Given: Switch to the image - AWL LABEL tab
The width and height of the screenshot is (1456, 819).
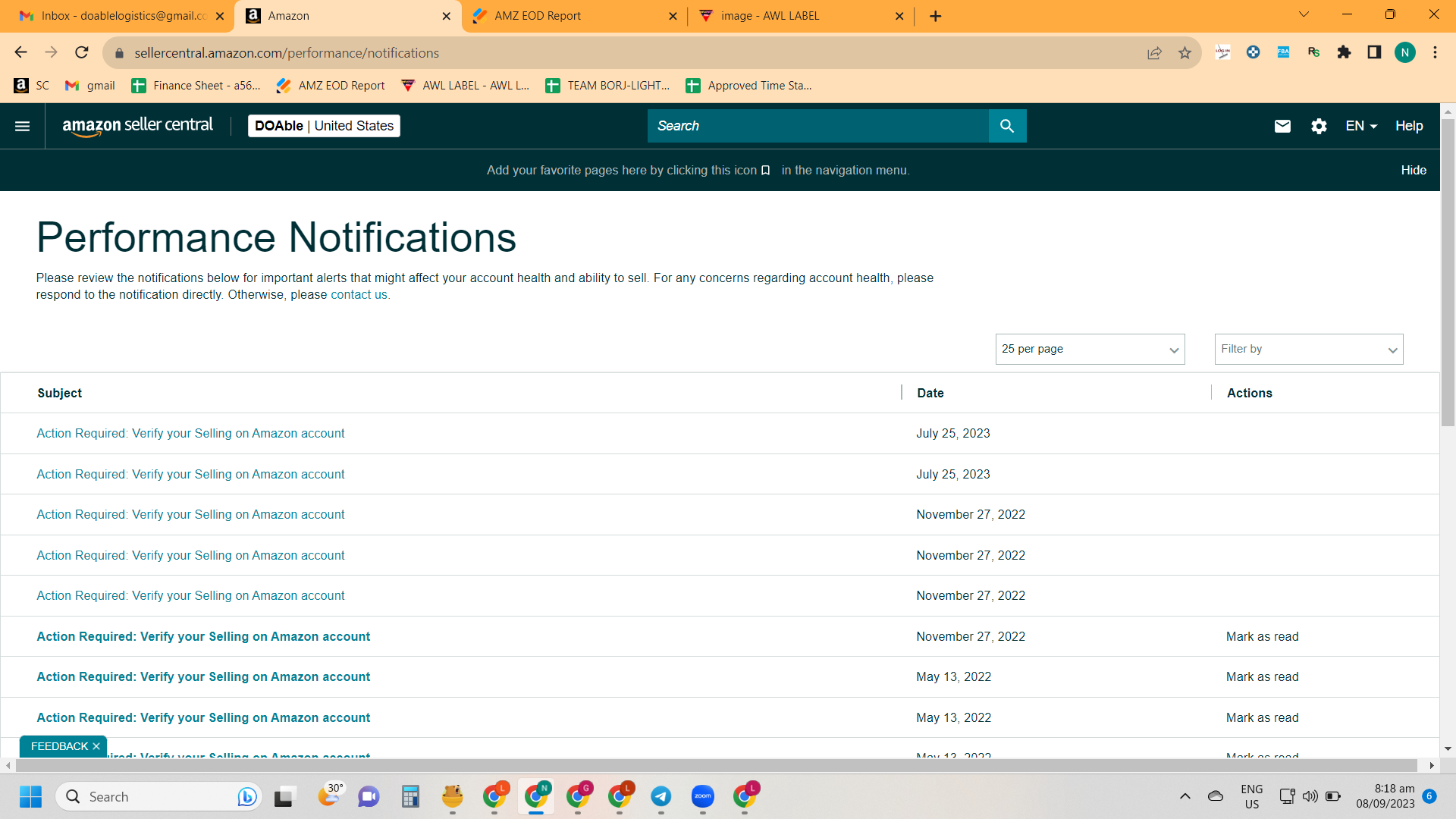Looking at the screenshot, I should [800, 16].
